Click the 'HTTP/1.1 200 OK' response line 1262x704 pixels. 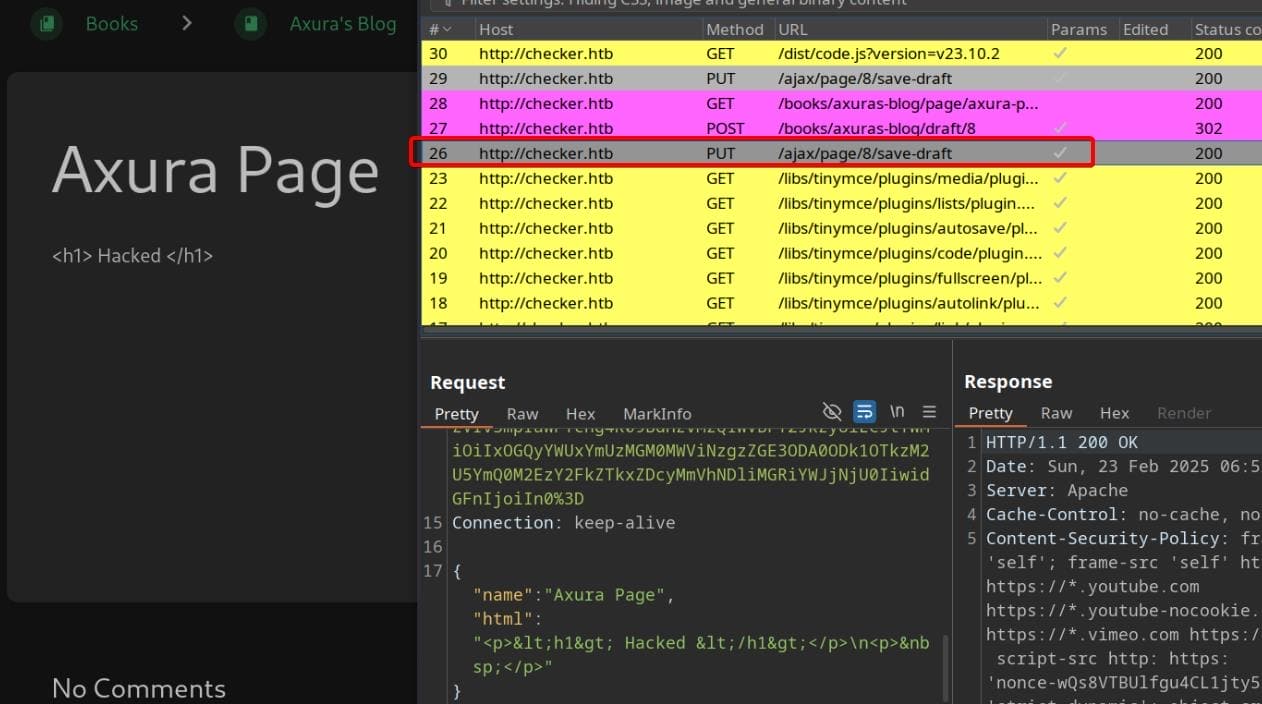(1062, 442)
